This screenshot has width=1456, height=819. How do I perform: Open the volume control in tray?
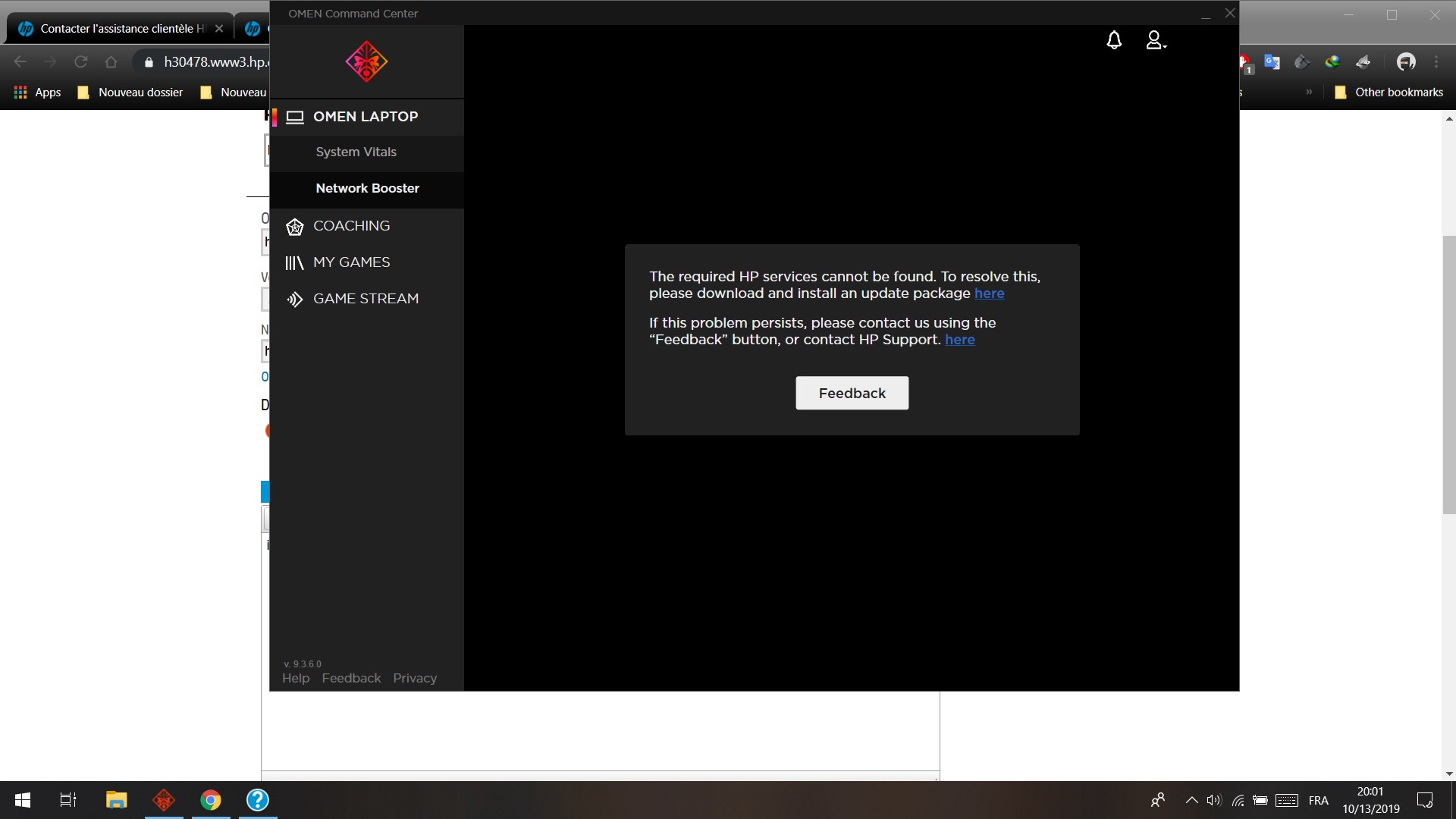click(x=1214, y=800)
